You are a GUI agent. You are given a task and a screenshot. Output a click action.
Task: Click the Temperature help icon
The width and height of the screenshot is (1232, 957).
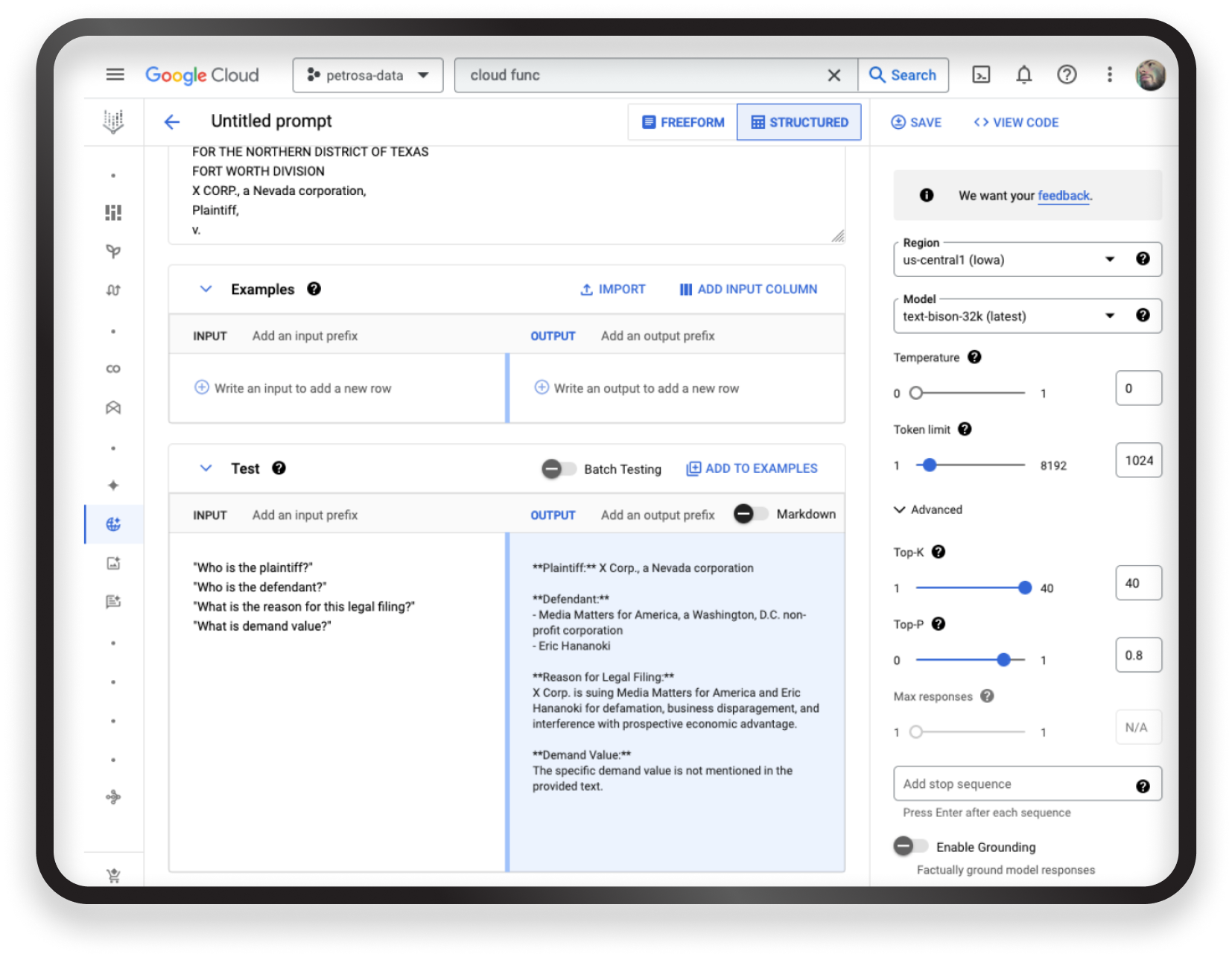(x=974, y=357)
